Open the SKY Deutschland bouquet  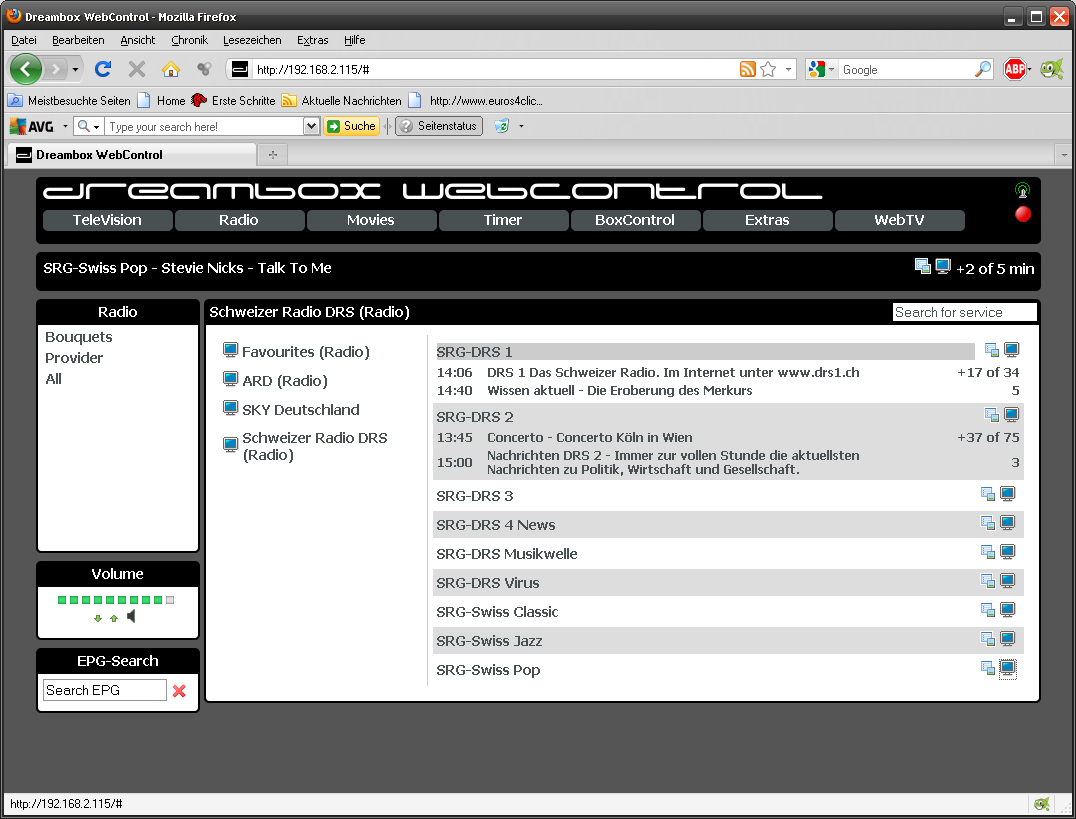pos(301,410)
